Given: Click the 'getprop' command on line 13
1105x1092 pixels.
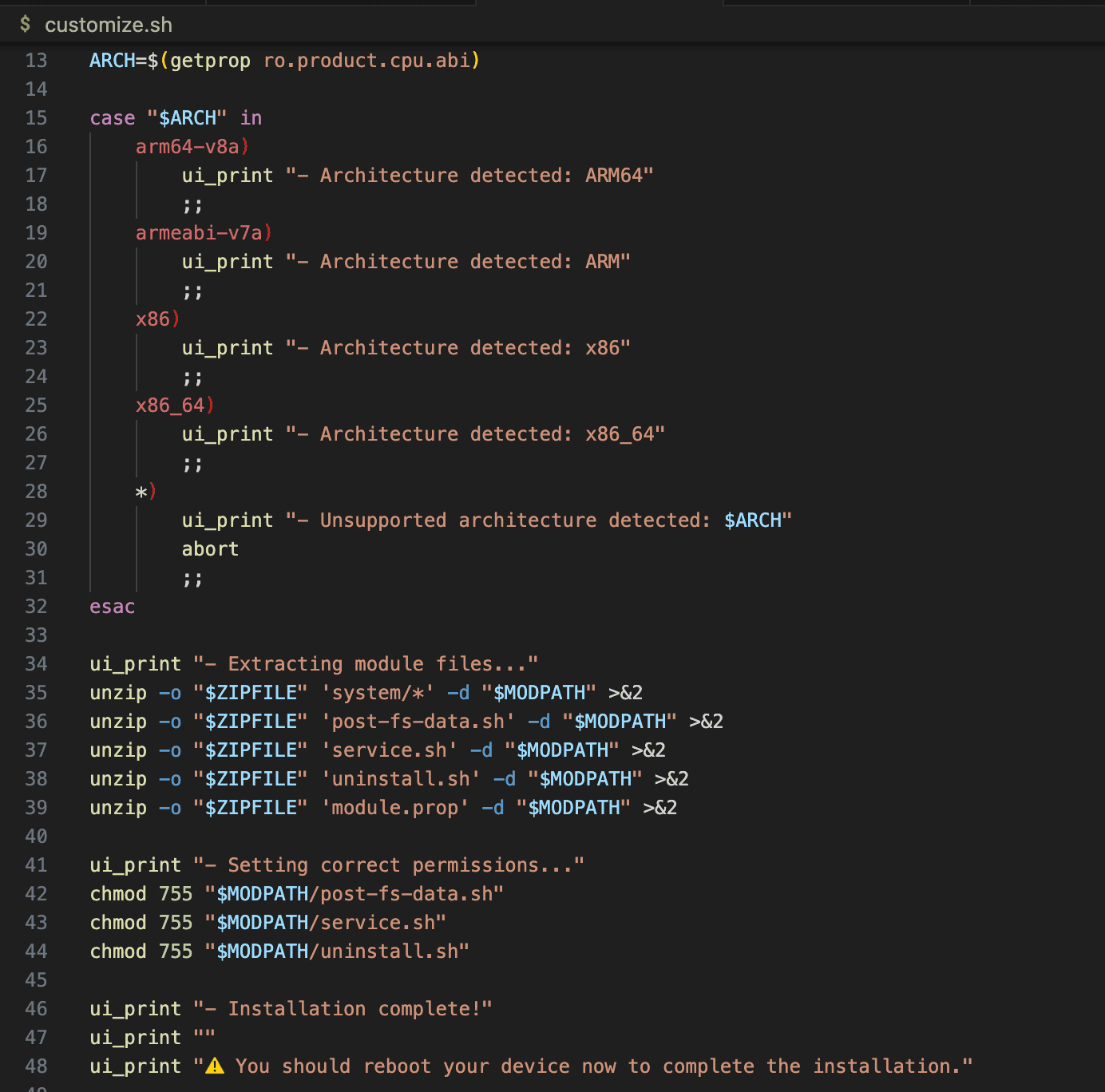Looking at the screenshot, I should coord(210,61).
